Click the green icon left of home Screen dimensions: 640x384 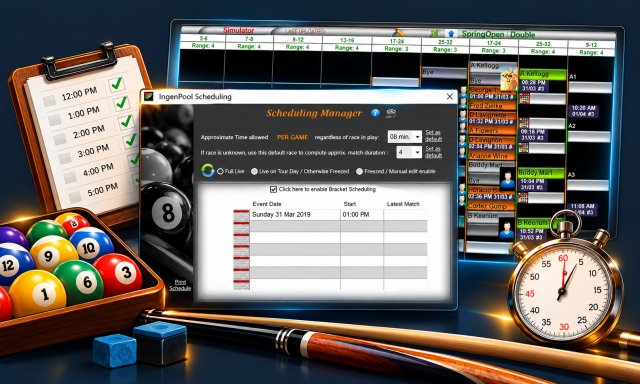(x=435, y=33)
